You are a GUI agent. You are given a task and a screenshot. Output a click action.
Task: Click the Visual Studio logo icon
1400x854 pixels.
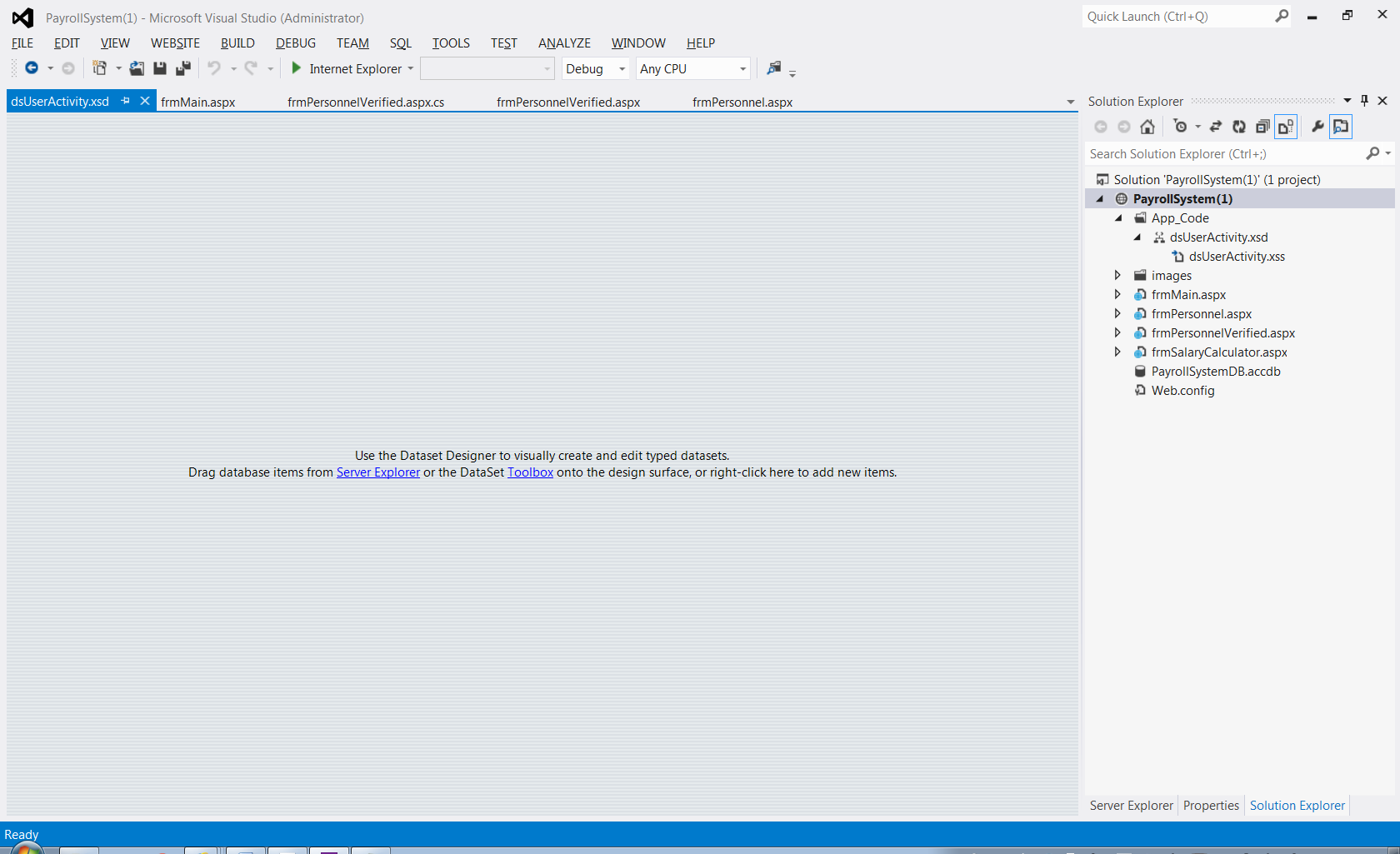22,17
